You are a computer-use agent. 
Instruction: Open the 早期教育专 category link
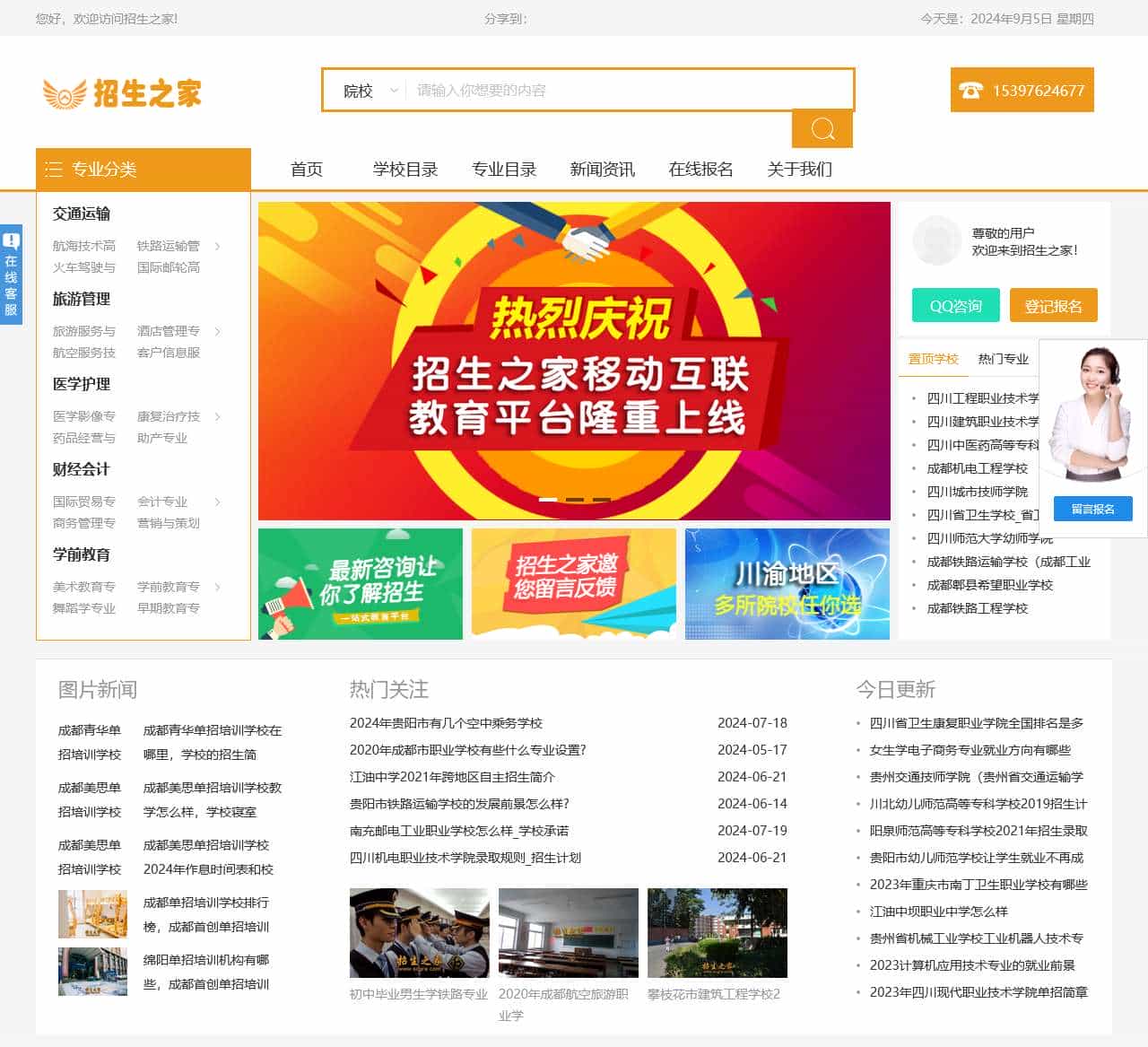tap(169, 608)
